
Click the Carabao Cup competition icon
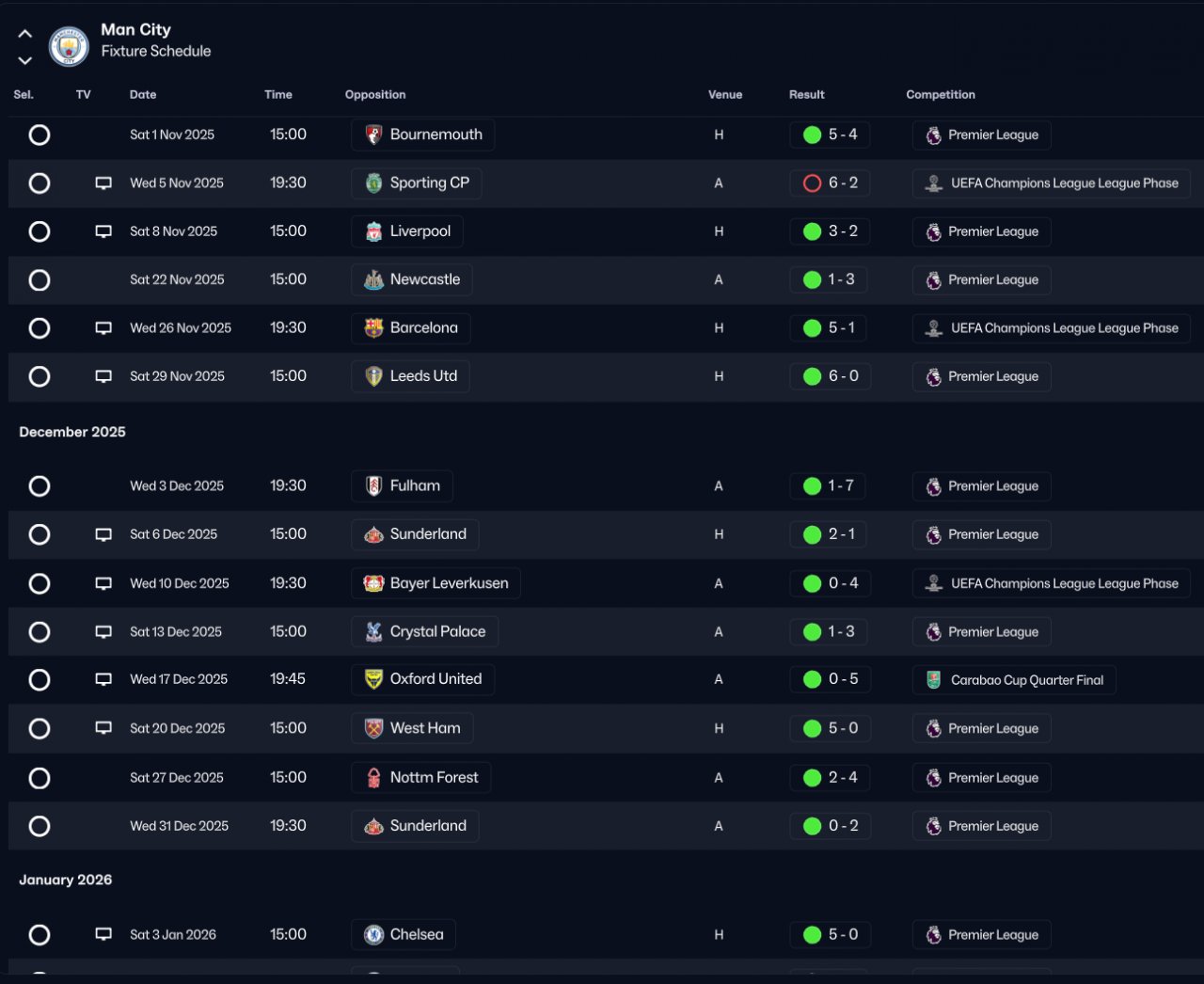tap(933, 680)
